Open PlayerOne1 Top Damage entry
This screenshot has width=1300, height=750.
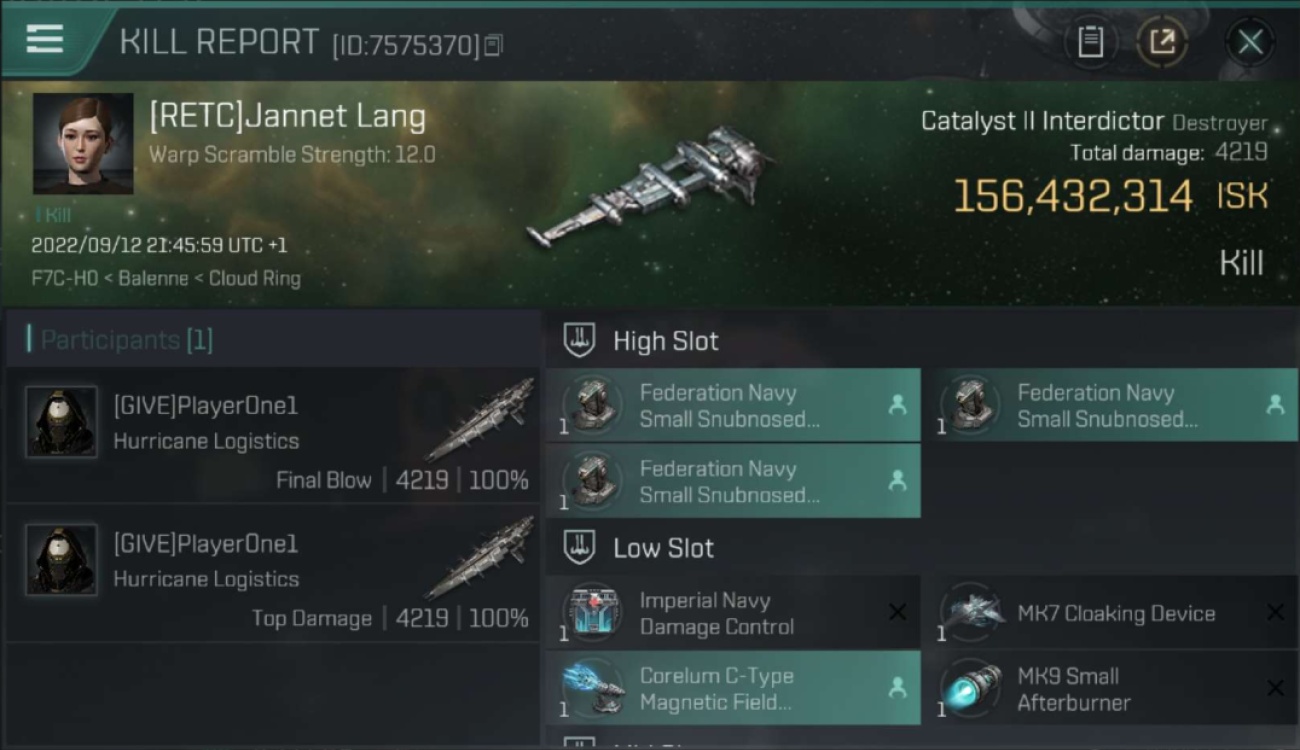pyautogui.click(x=273, y=573)
